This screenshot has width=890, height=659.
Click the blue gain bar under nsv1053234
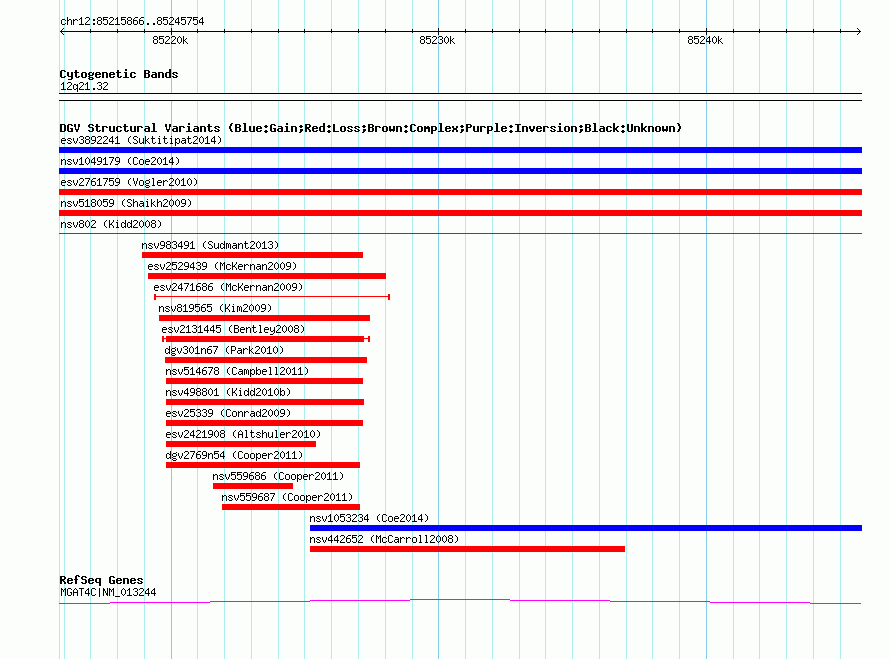coord(586,528)
